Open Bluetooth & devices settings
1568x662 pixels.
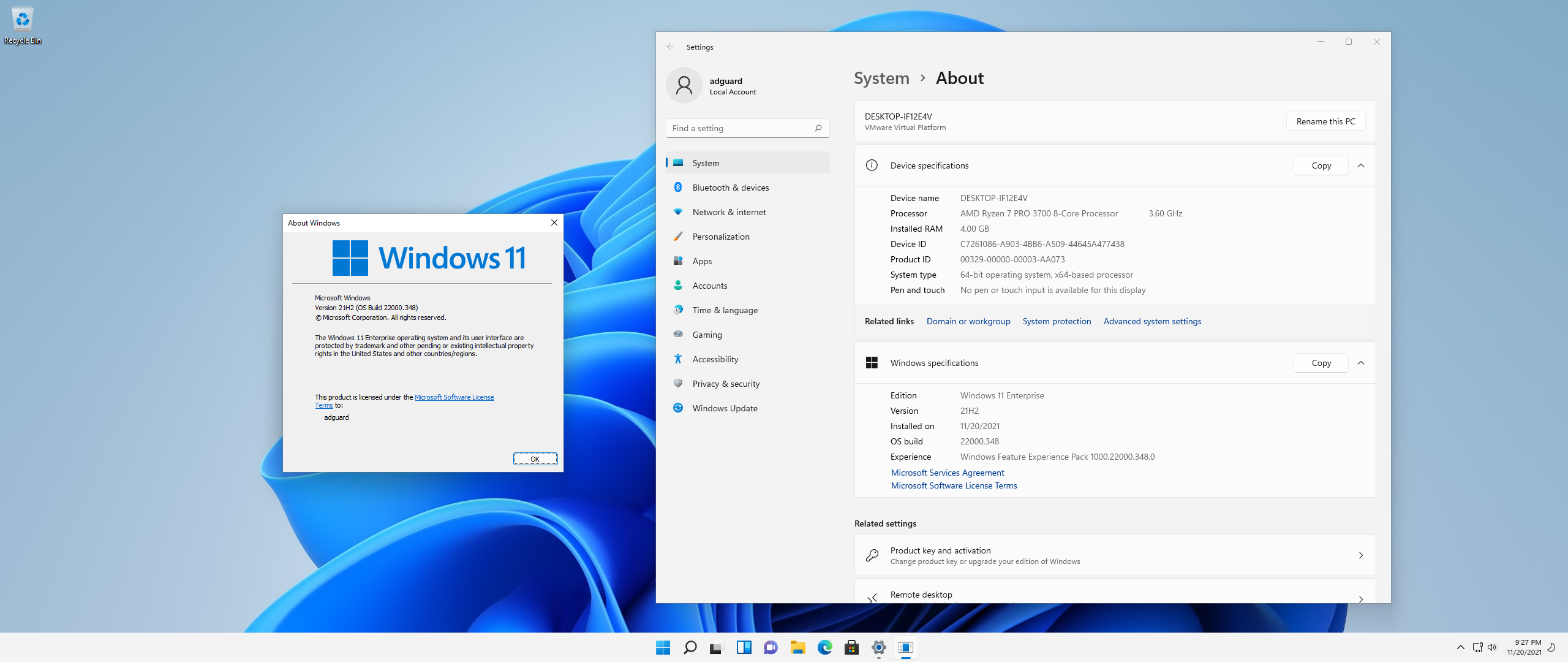(747, 188)
